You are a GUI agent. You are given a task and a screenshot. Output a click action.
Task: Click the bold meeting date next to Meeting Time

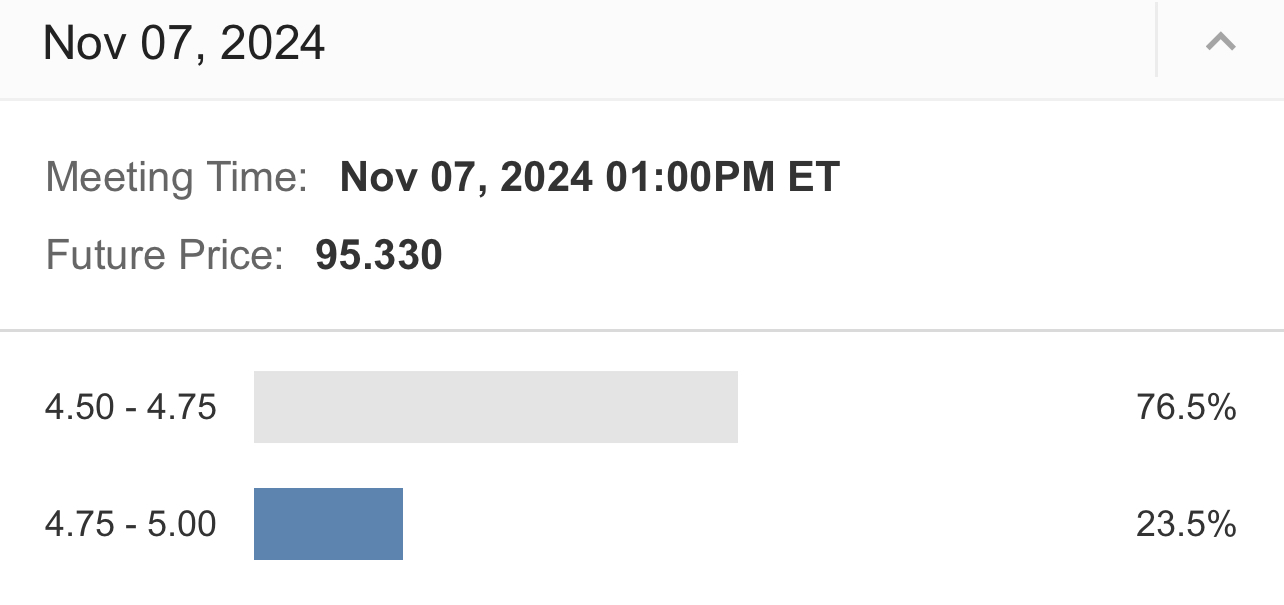[466, 178]
